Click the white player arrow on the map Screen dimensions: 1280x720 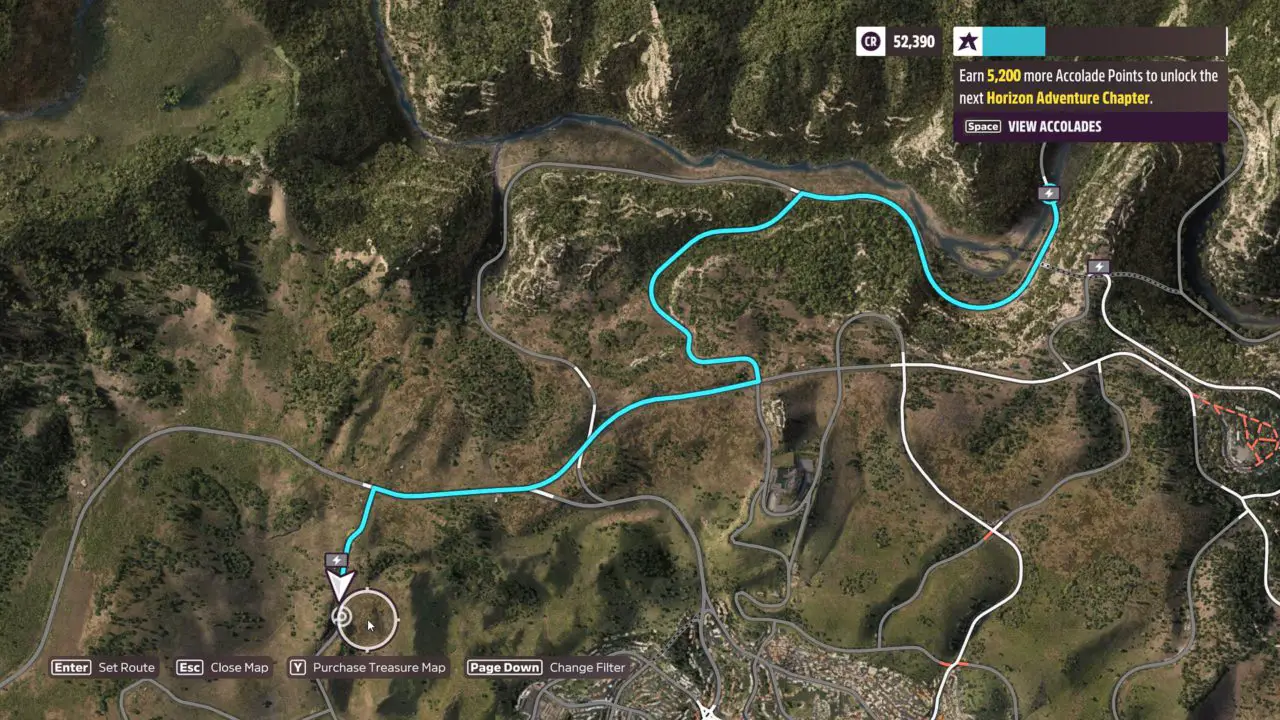[x=341, y=586]
